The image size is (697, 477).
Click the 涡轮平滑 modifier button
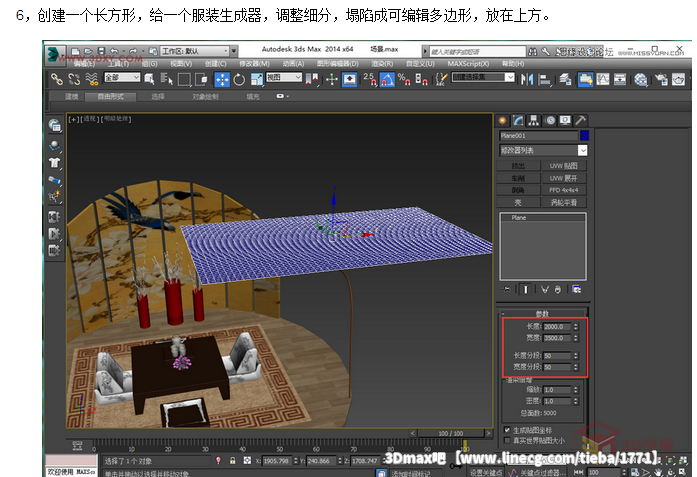pyautogui.click(x=564, y=203)
